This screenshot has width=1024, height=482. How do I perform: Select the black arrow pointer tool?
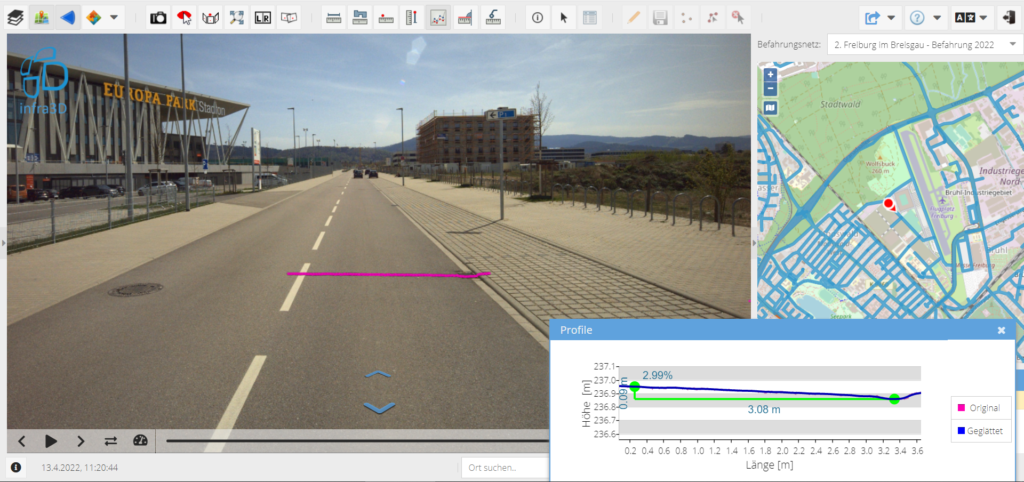563,18
